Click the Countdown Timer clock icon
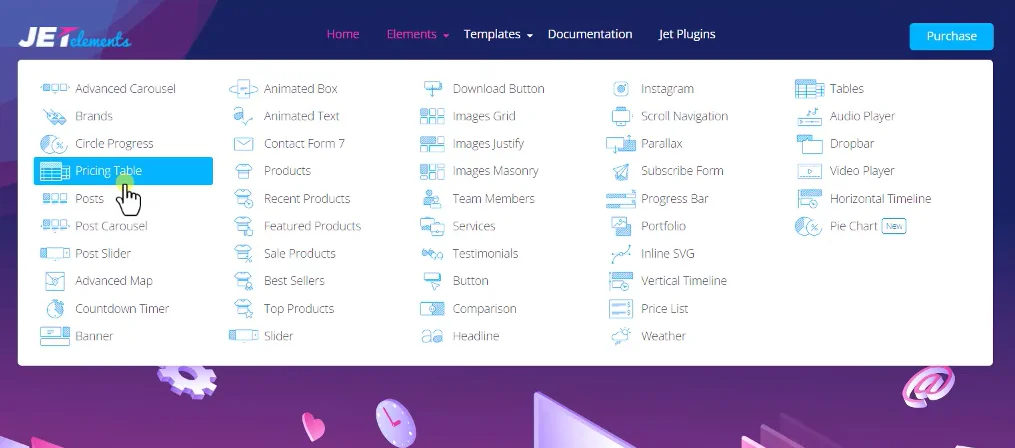 pos(55,309)
